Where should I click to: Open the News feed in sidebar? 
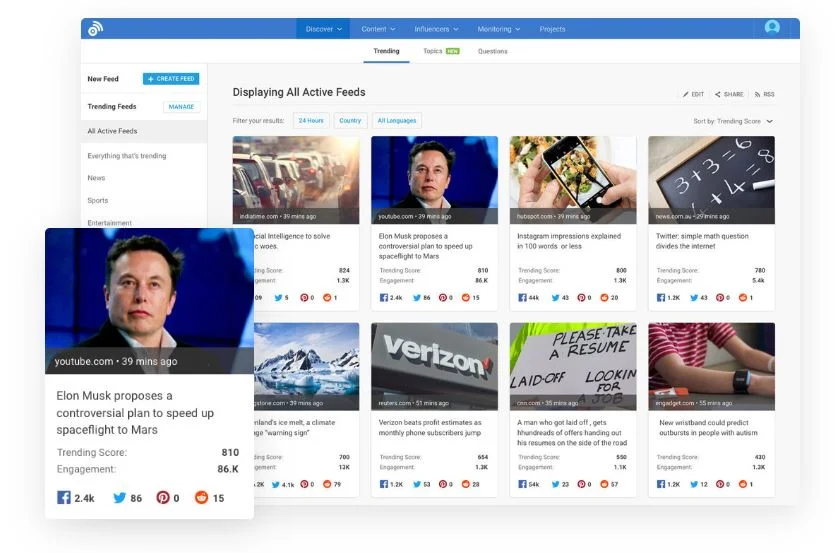tap(96, 178)
